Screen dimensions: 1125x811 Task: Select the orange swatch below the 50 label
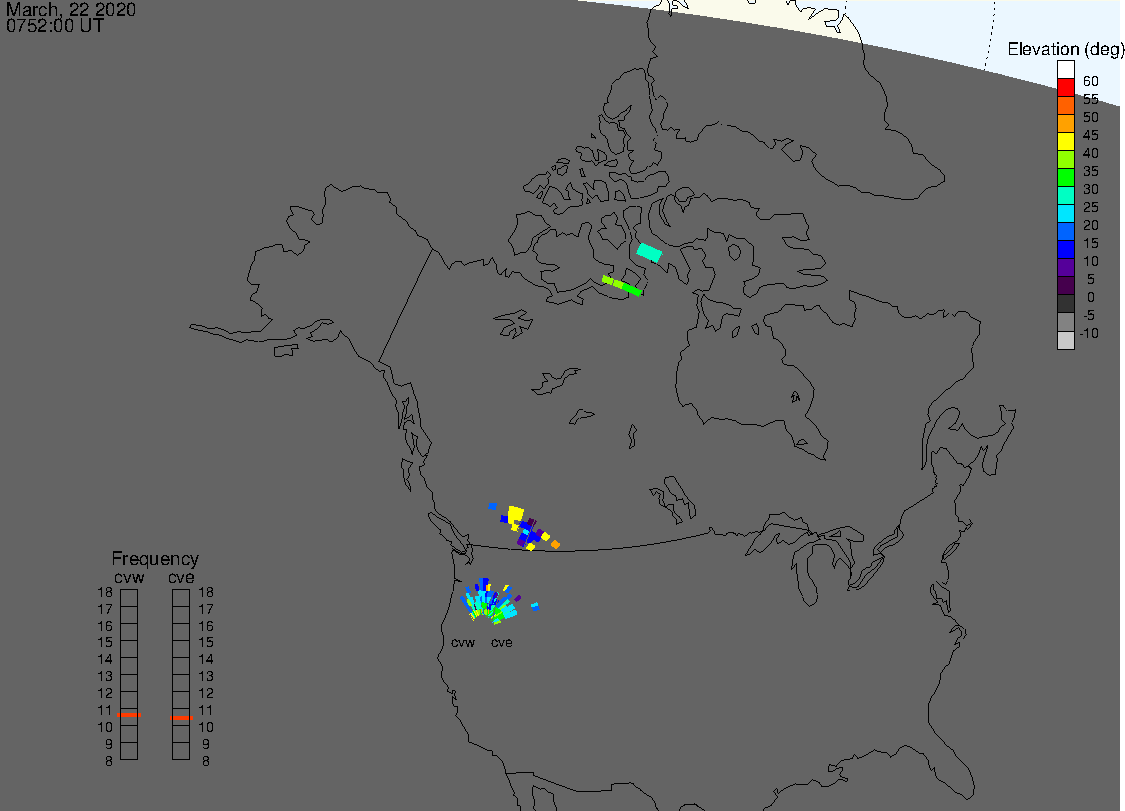1065,123
